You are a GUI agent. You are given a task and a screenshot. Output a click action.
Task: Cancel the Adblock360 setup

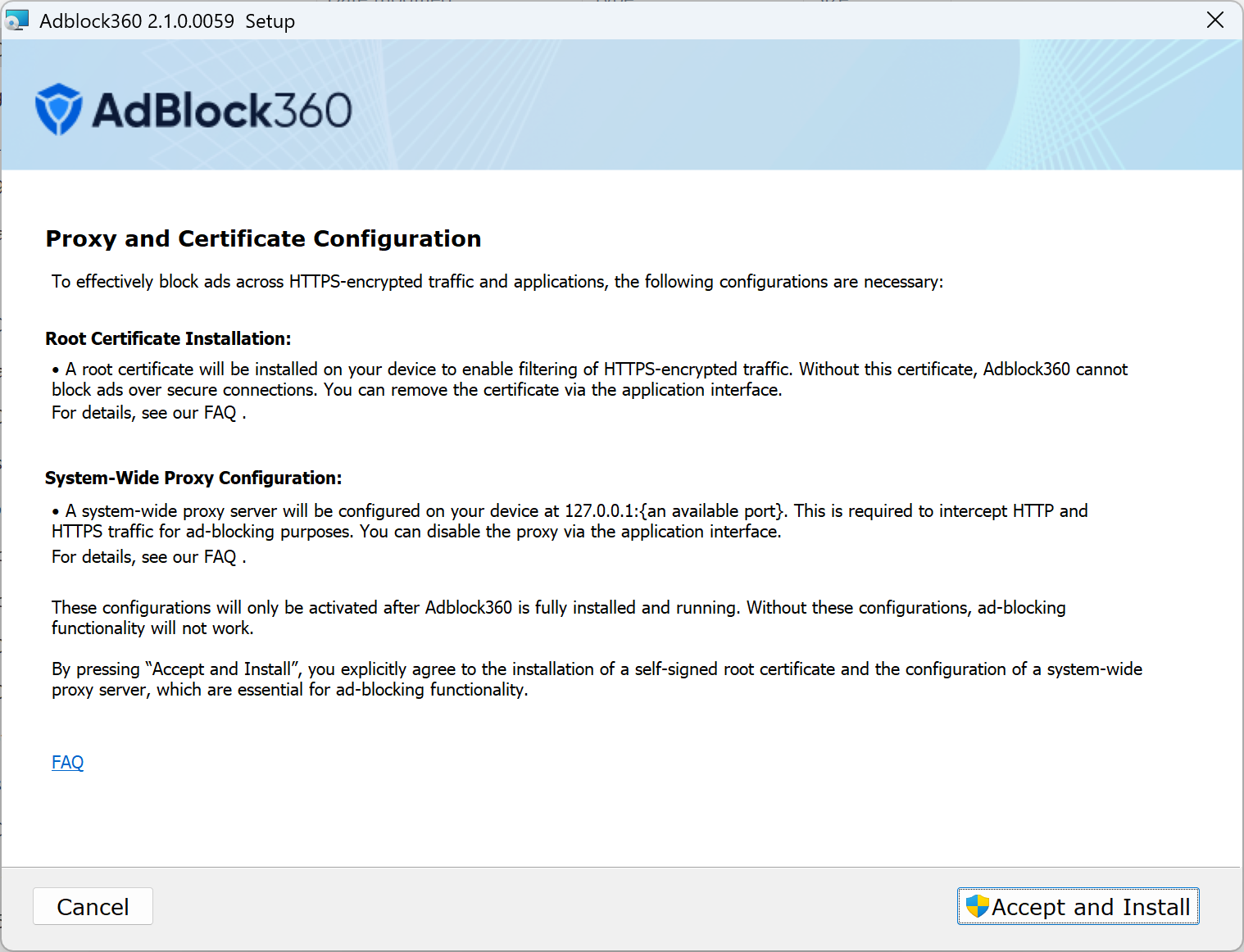[x=93, y=906]
